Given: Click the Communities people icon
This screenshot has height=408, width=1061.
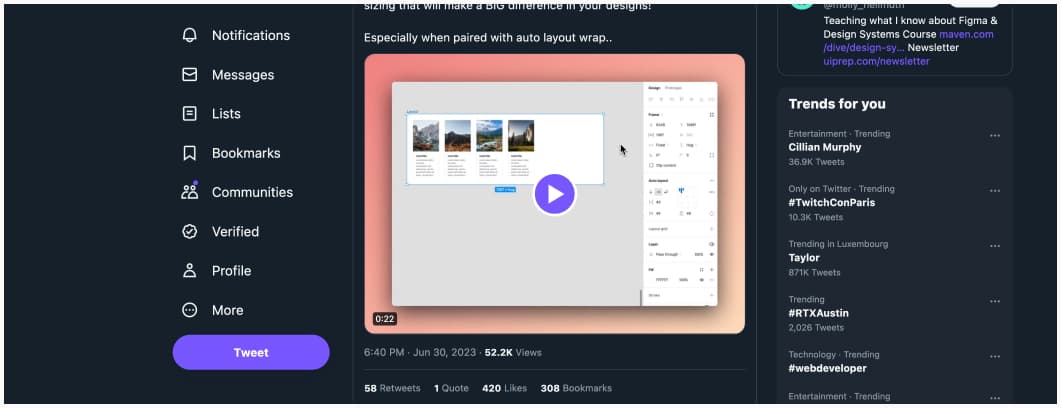Looking at the screenshot, I should 189,192.
